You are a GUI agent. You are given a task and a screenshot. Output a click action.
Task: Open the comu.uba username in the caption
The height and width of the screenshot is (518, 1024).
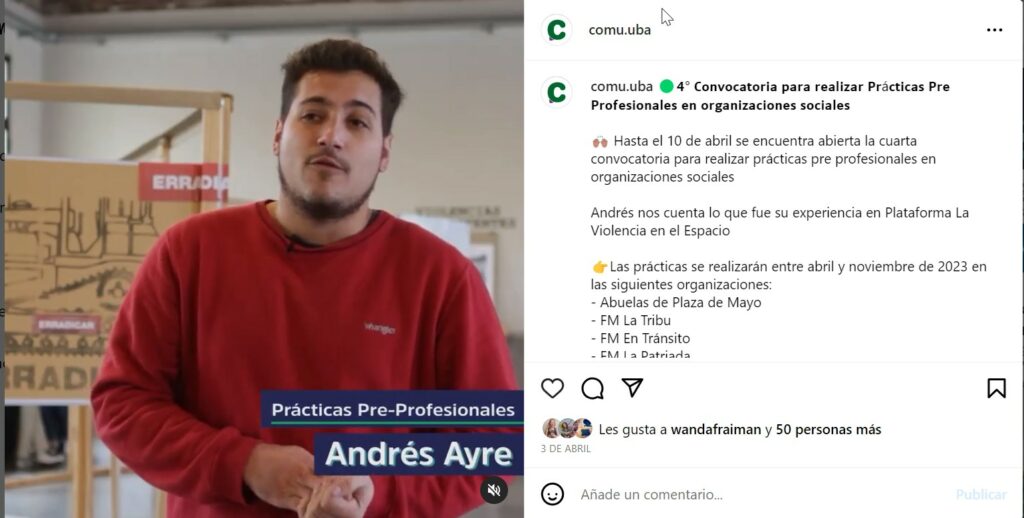pyautogui.click(x=621, y=86)
